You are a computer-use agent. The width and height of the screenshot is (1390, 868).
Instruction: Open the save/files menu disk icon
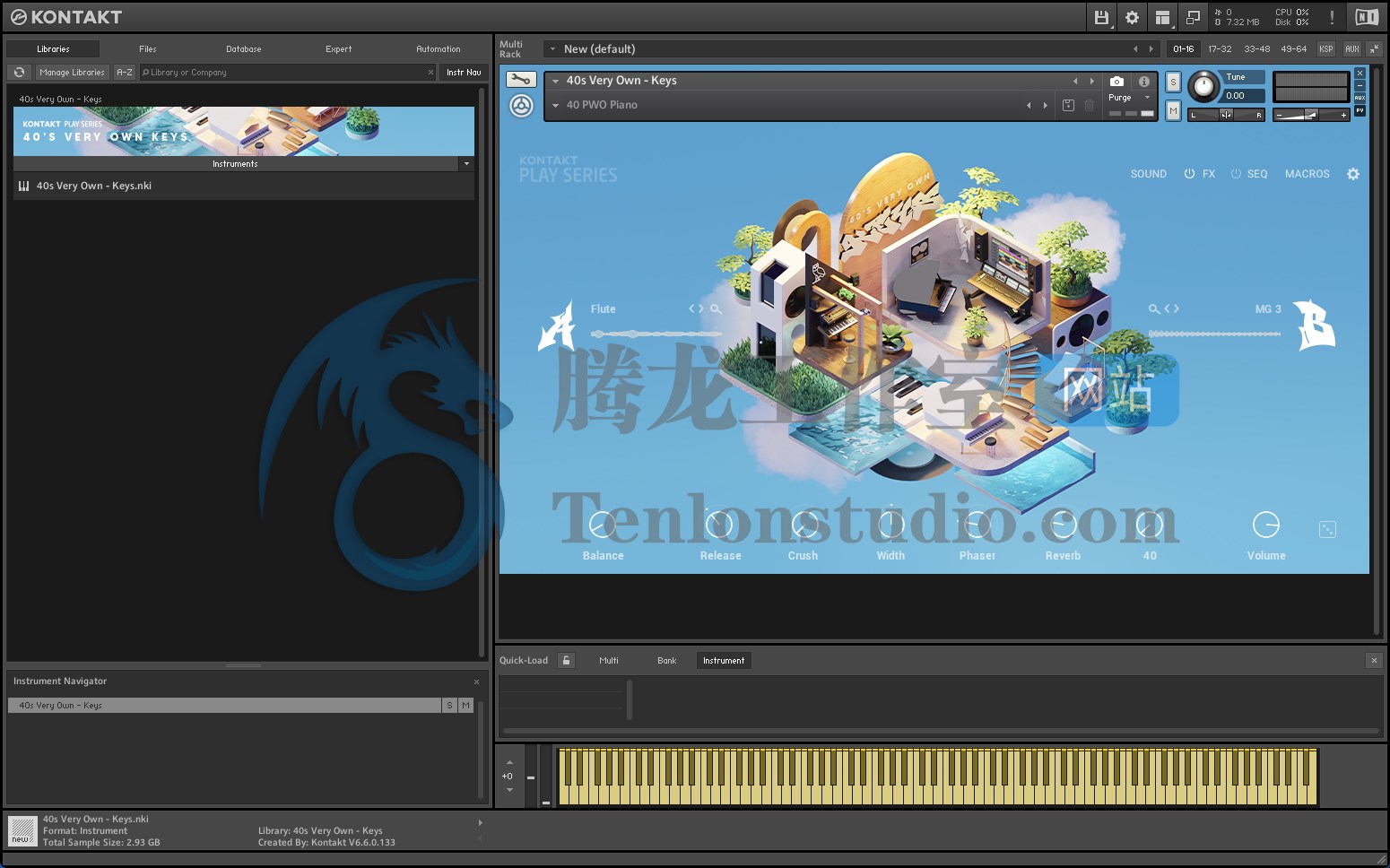tap(1101, 17)
